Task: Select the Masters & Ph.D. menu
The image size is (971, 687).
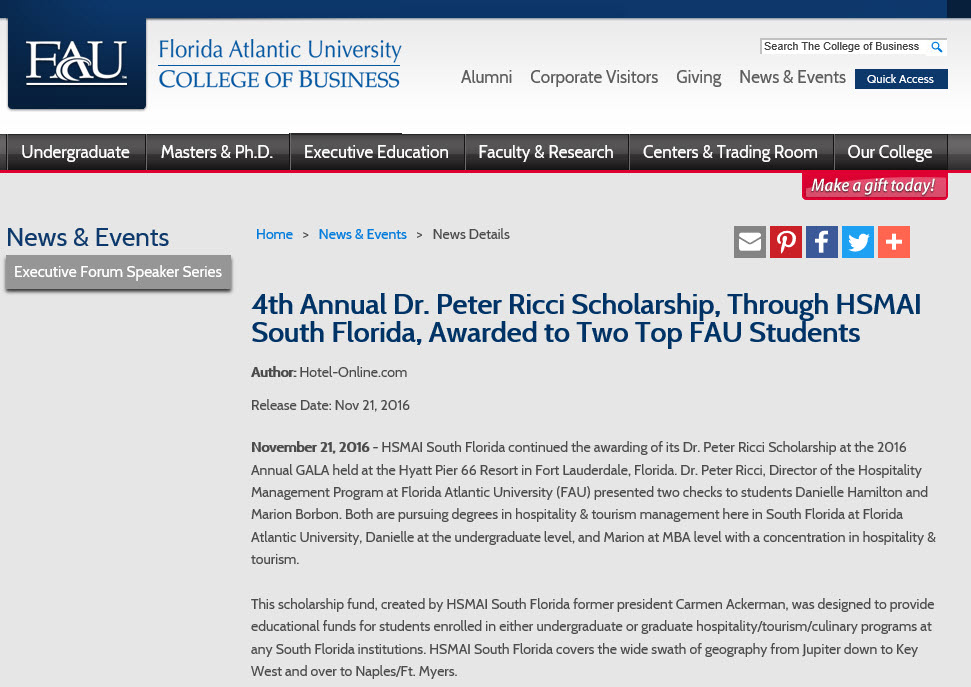Action: [x=217, y=152]
